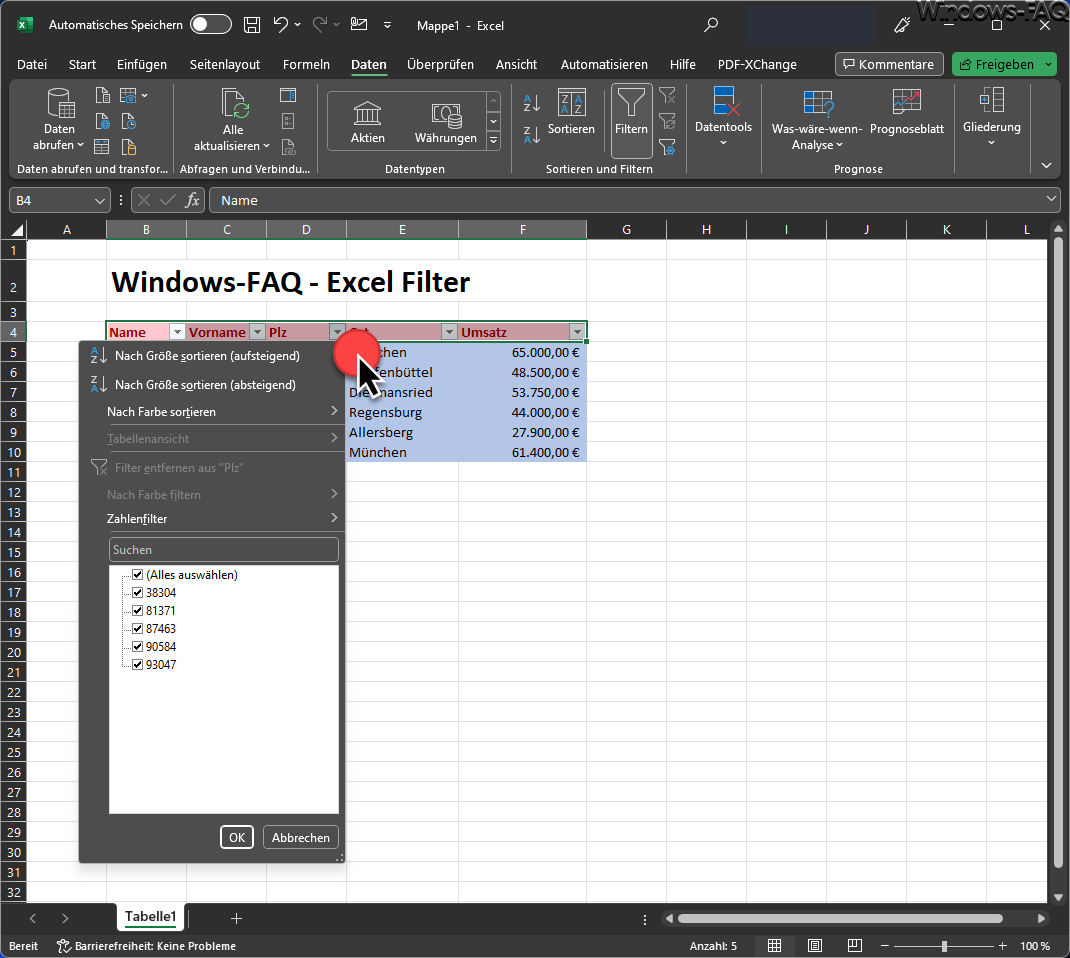Click the advanced filter funnel icon
The image size is (1070, 958).
[667, 147]
